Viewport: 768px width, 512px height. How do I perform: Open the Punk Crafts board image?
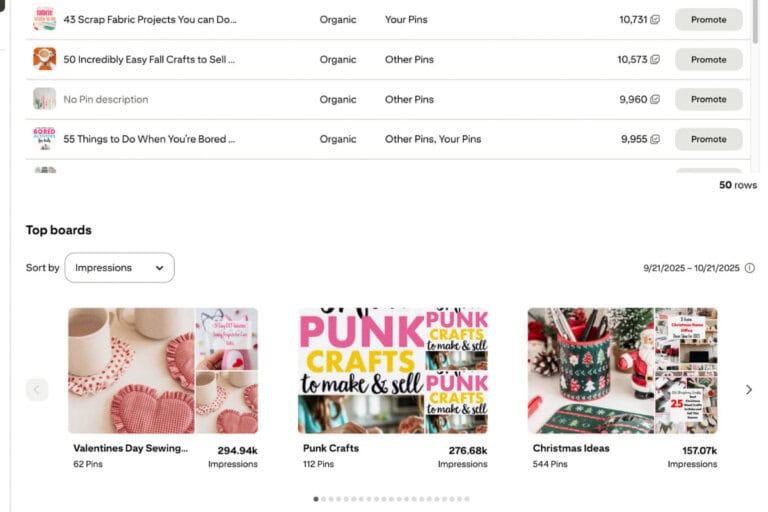pos(392,370)
